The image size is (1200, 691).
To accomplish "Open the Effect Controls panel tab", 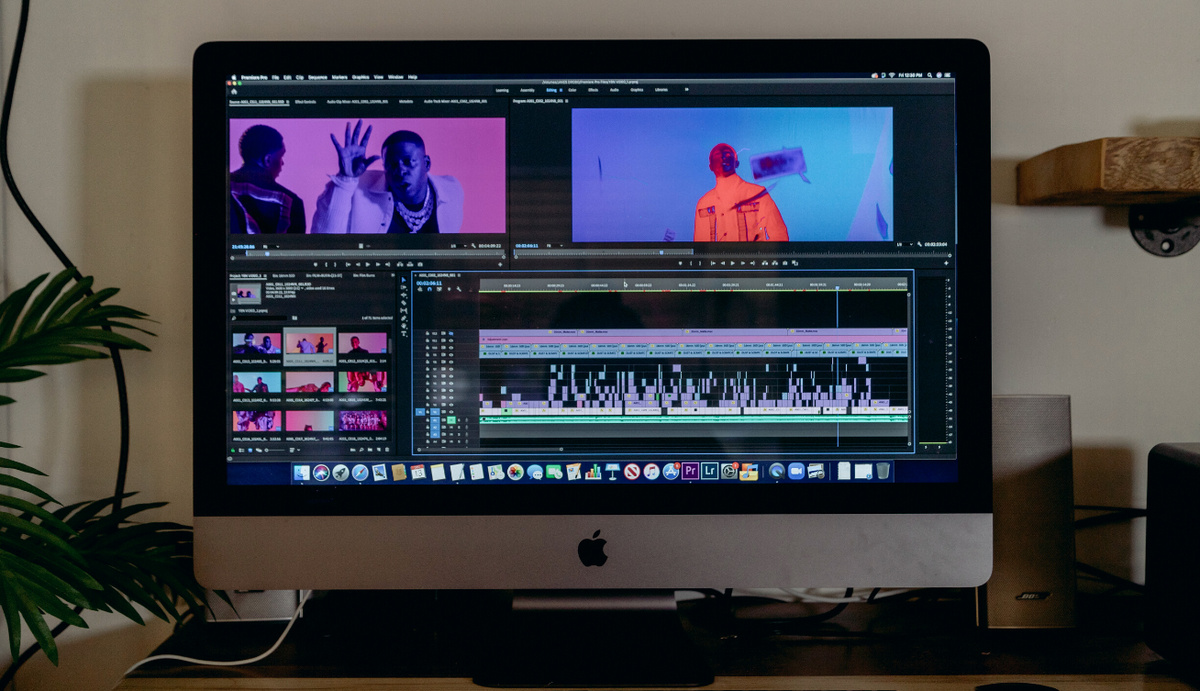I will click(305, 101).
